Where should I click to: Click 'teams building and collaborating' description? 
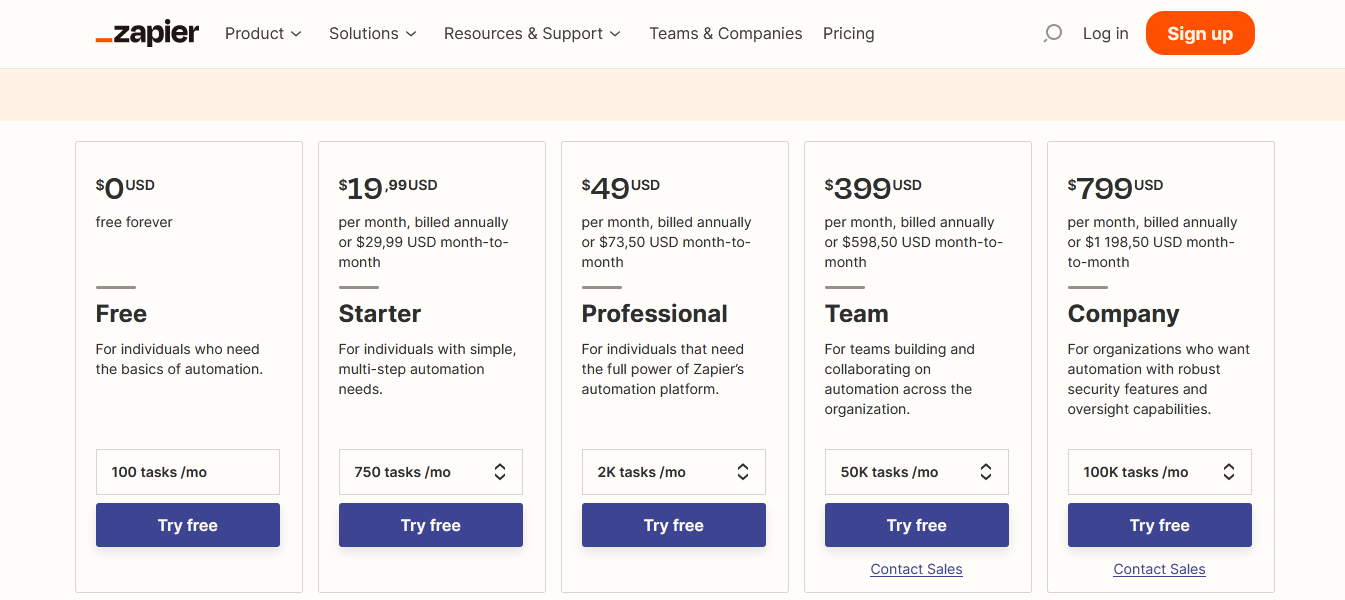coord(900,379)
